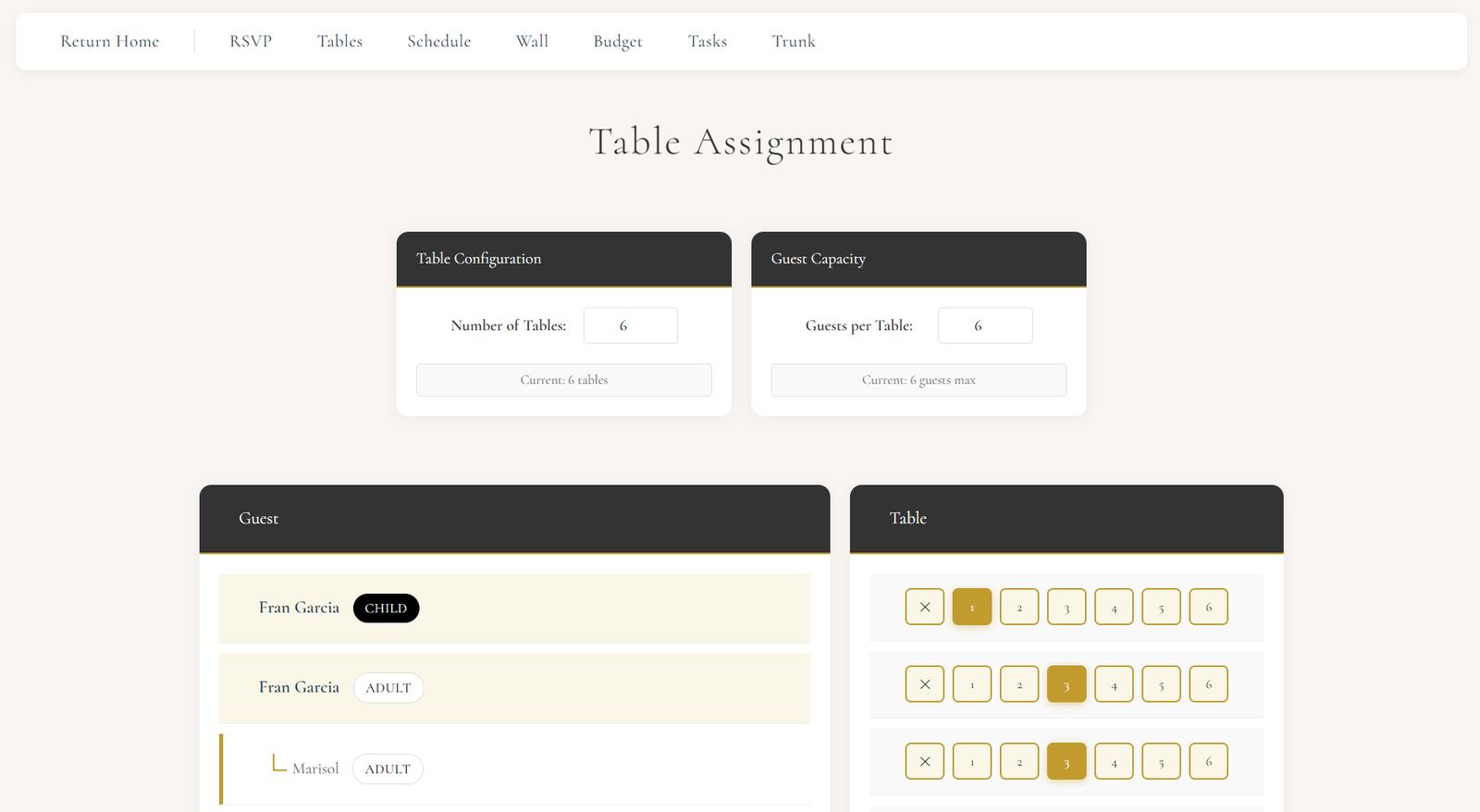This screenshot has height=812, width=1480.
Task: Assign child Fran Garcia to table 6
Action: (1208, 607)
